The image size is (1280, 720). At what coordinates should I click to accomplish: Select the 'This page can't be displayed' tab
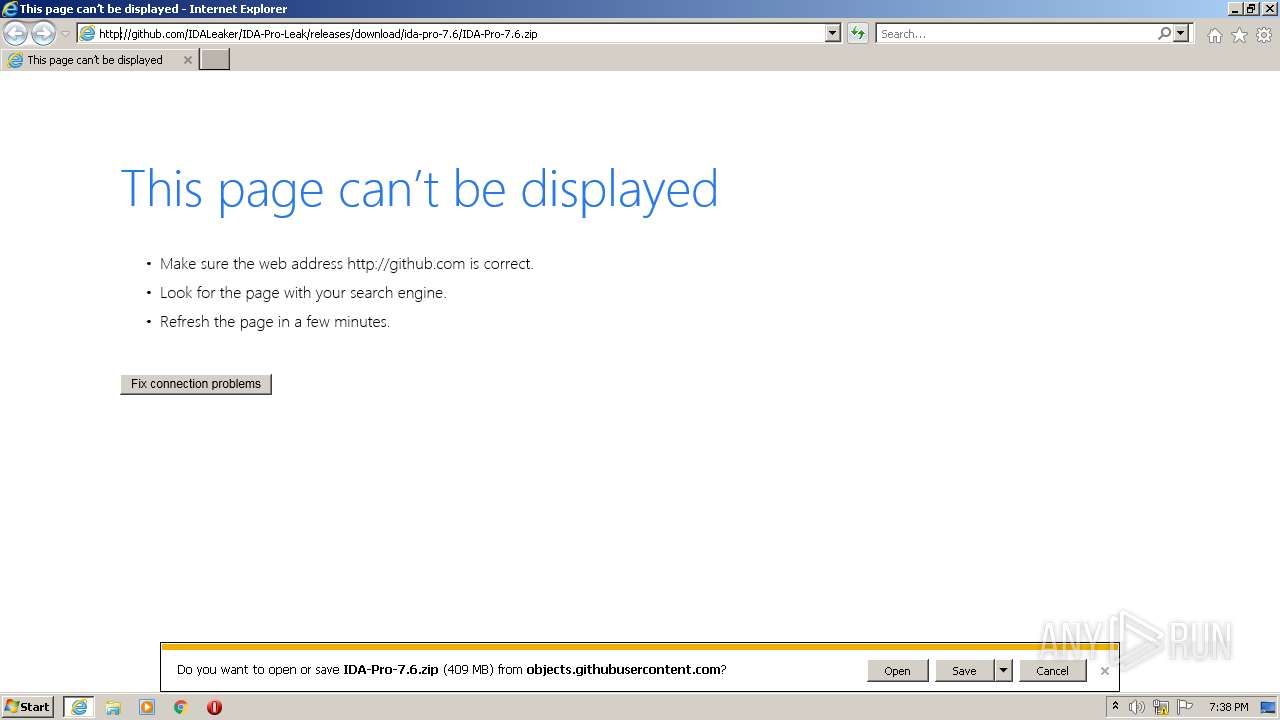(x=99, y=60)
